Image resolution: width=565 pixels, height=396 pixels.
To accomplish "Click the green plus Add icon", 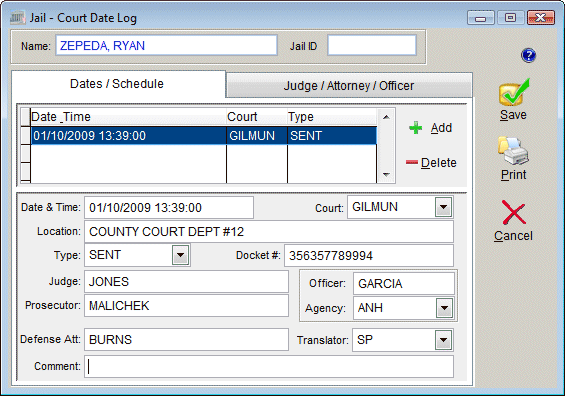I will pos(415,128).
